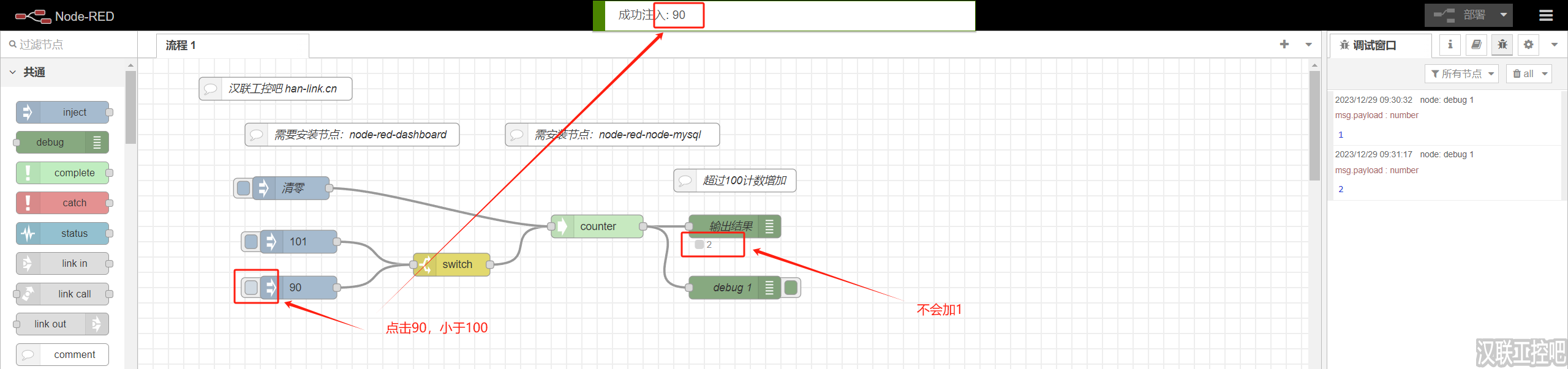Open the 调试窗口 sidebar tab
Screen dimensions: 1568x369
click(x=1379, y=45)
